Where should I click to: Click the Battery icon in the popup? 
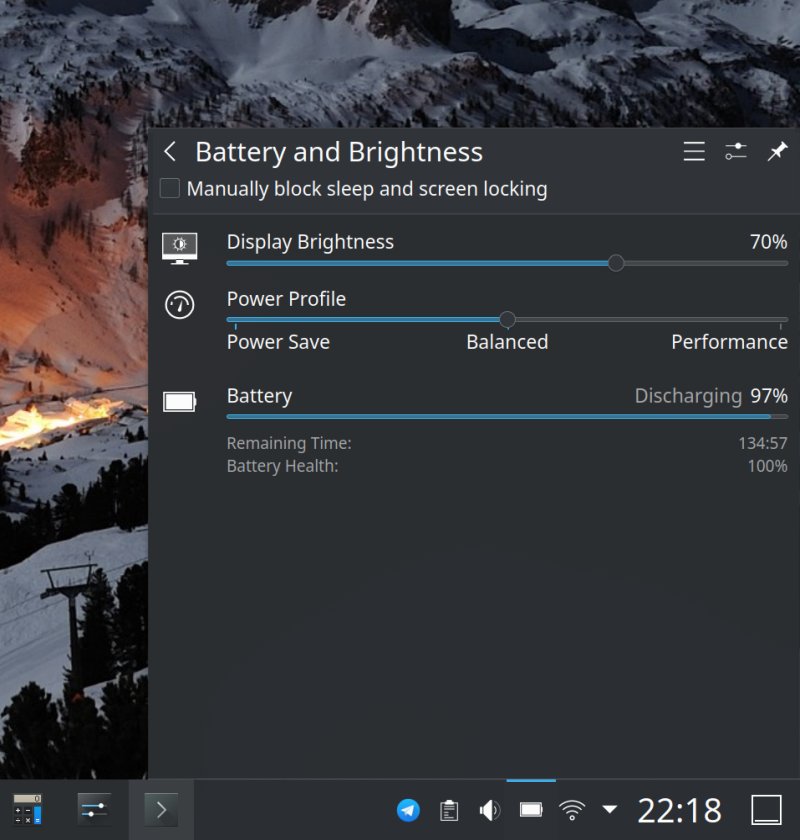point(180,401)
